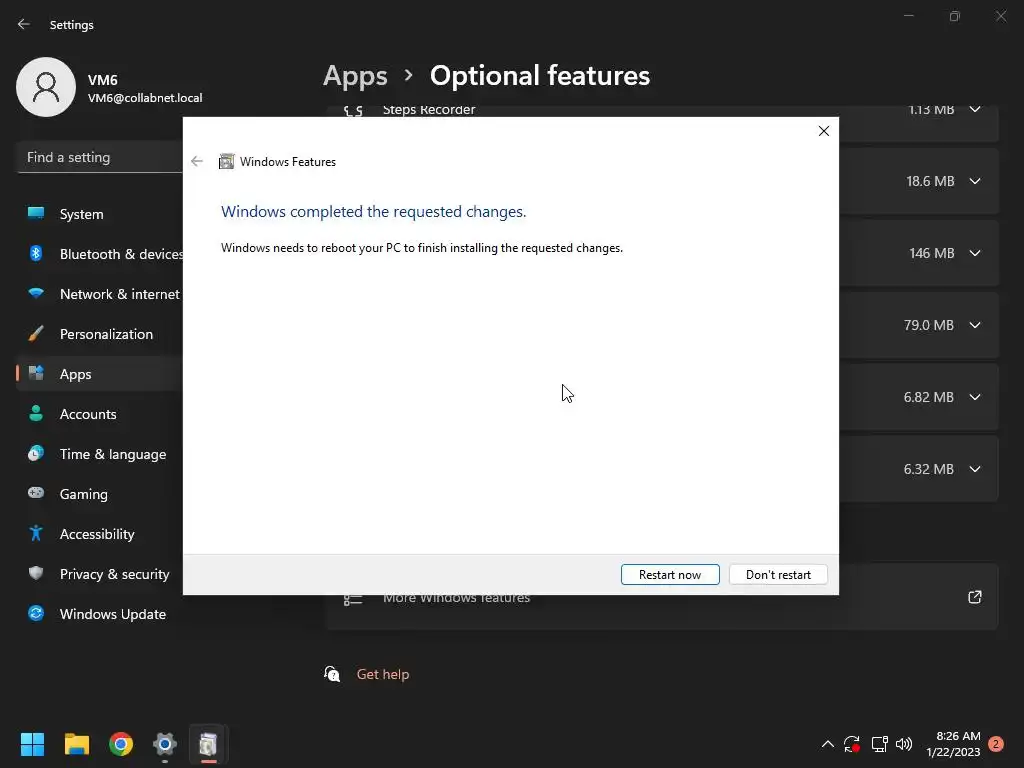Open Personalization settings

point(99,334)
